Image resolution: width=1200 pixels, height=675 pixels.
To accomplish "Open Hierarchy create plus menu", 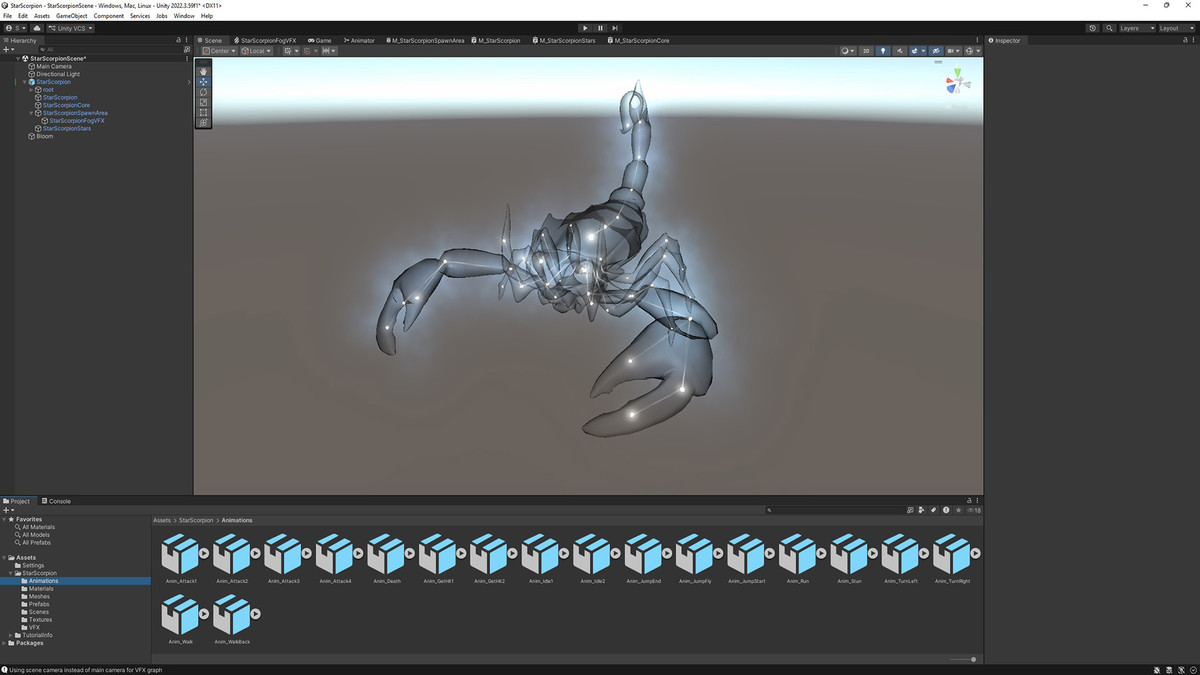I will tap(8, 49).
